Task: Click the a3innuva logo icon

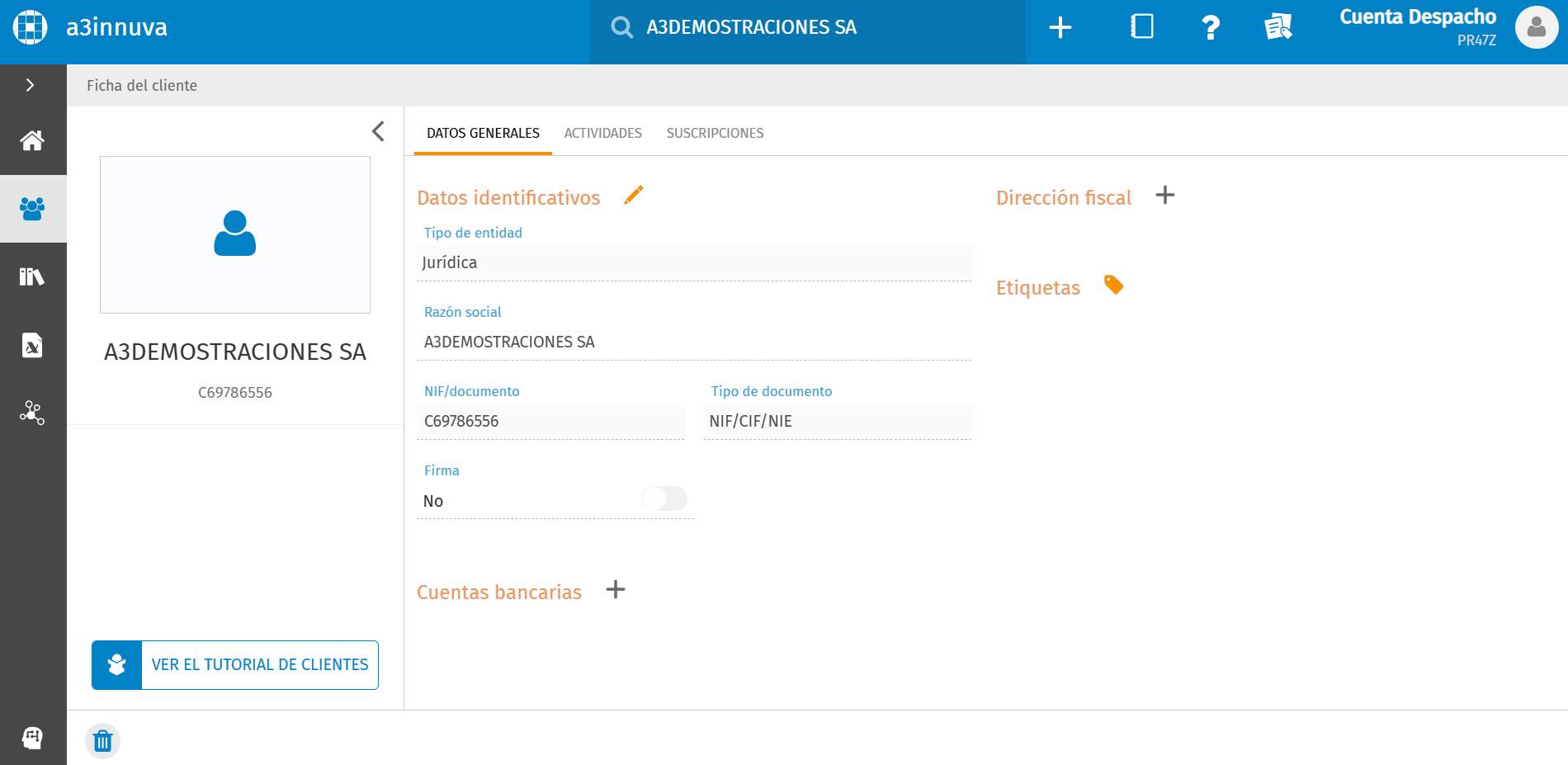Action: [x=31, y=27]
